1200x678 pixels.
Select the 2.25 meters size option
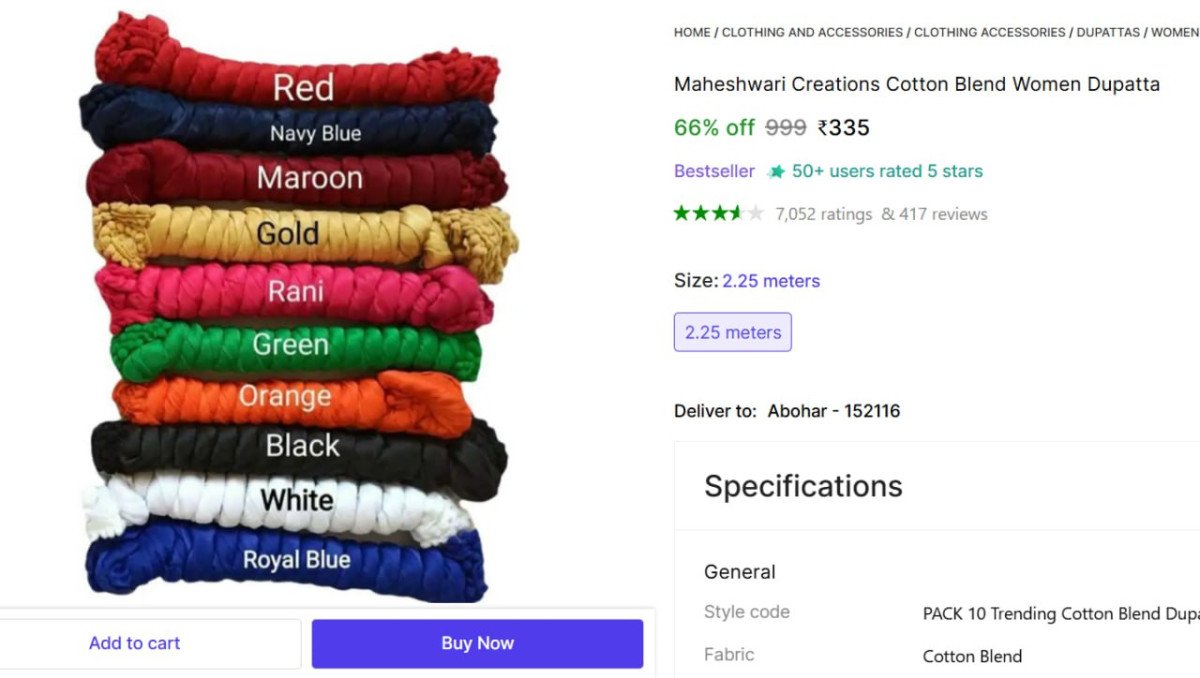[733, 332]
